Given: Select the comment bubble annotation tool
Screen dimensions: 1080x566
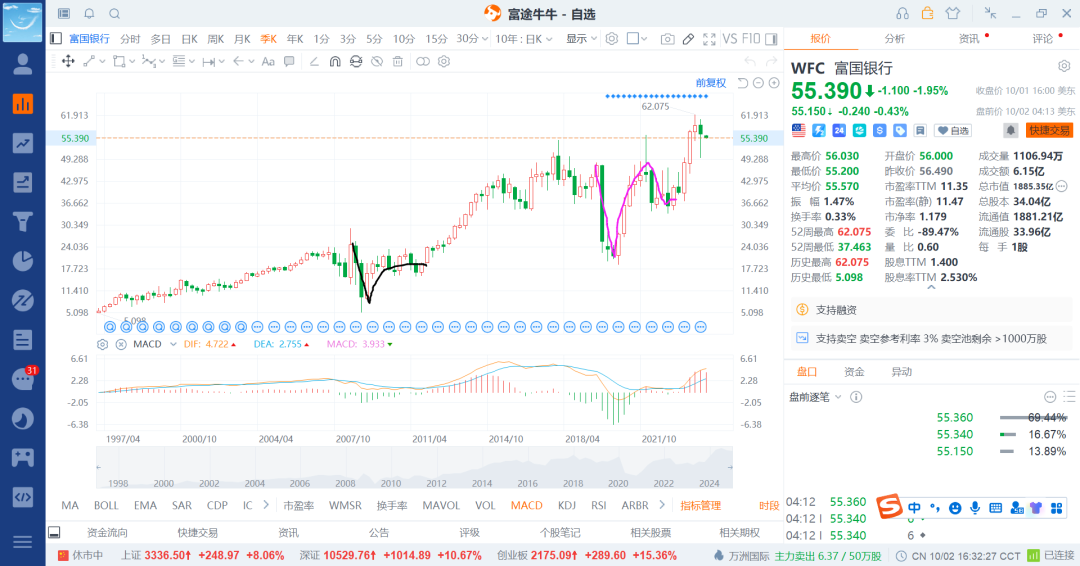Looking at the screenshot, I should pos(289,61).
